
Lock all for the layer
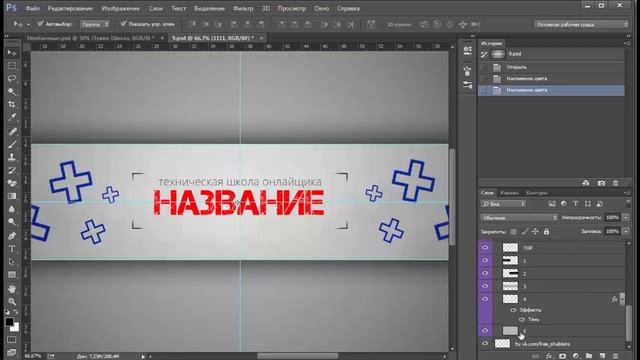547,232
